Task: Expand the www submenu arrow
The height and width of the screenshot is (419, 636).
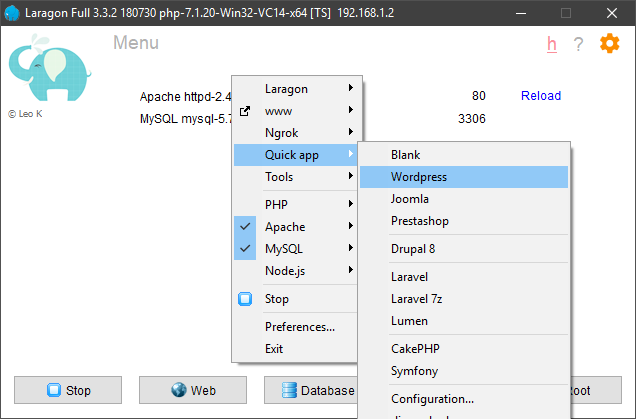Action: [x=351, y=110]
